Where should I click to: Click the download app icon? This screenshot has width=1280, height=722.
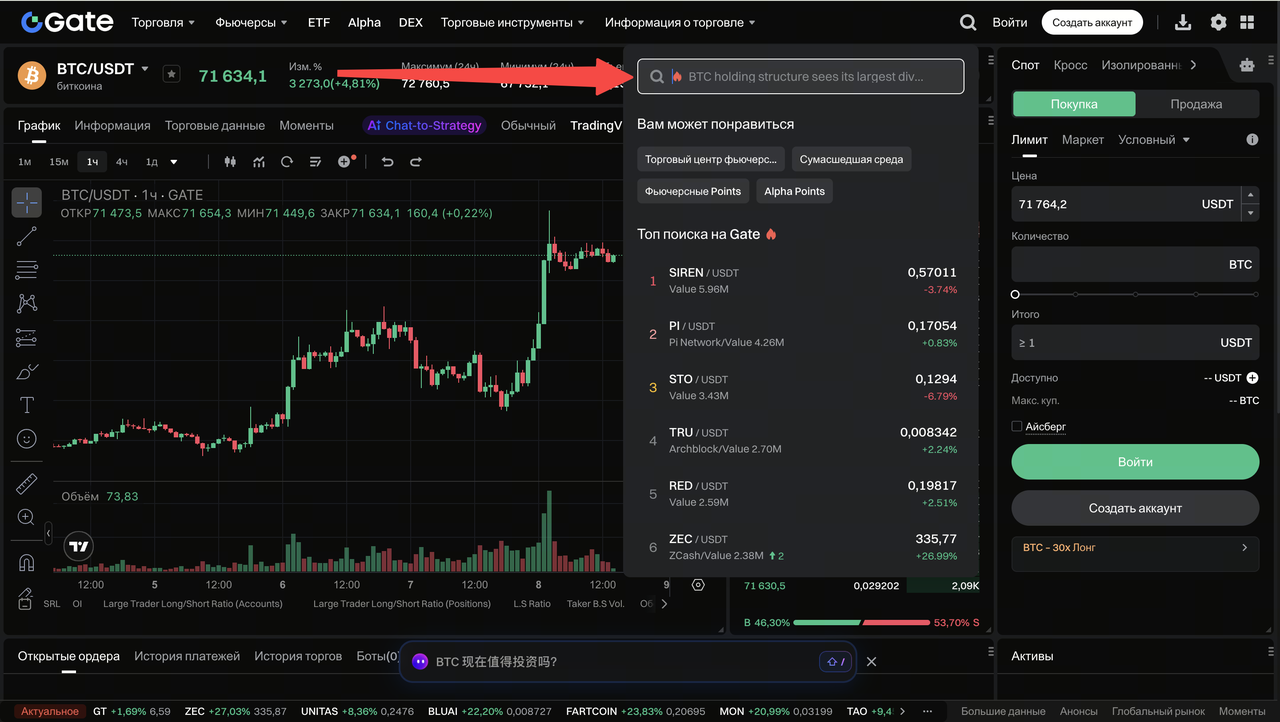(x=1183, y=22)
